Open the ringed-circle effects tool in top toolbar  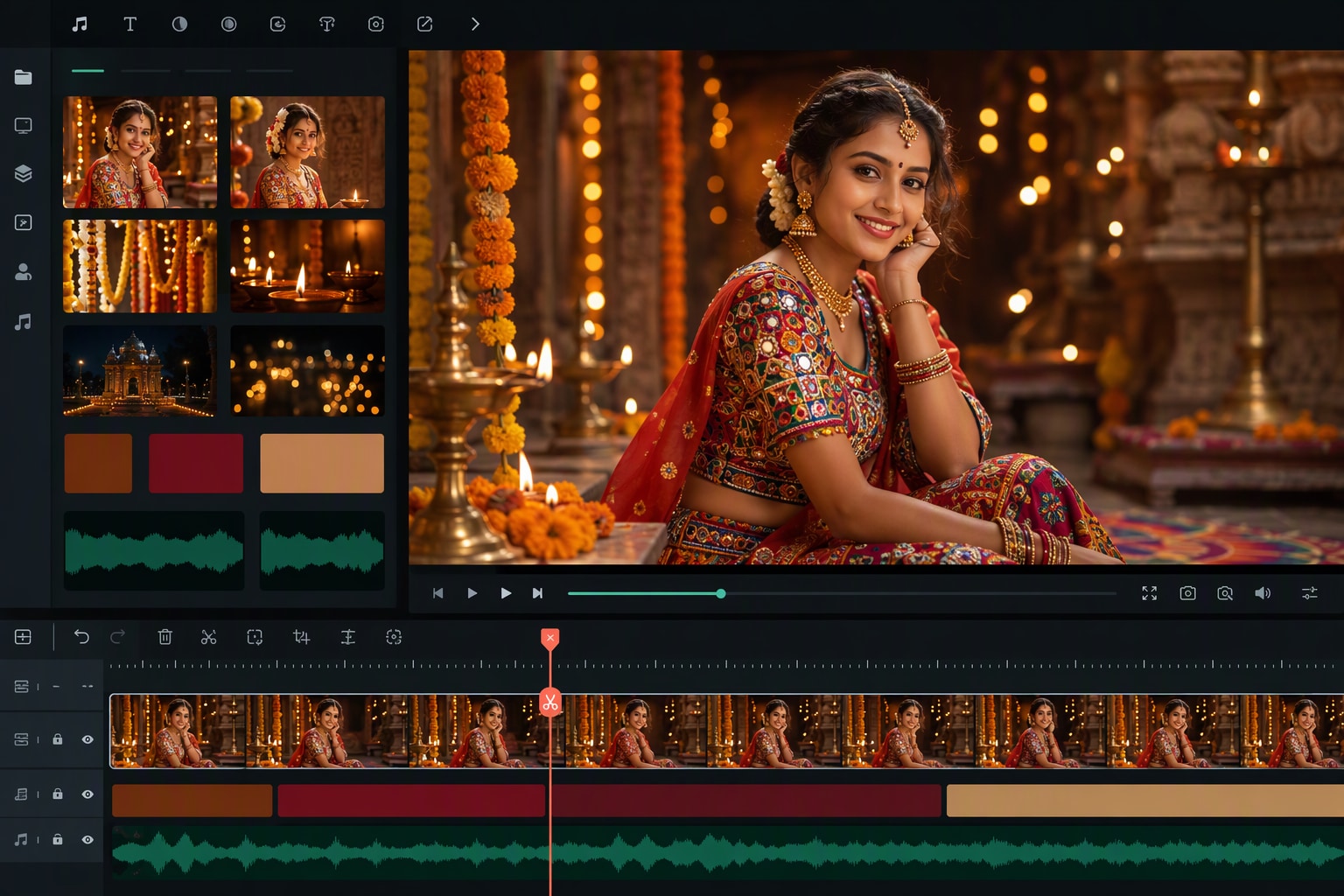point(228,24)
